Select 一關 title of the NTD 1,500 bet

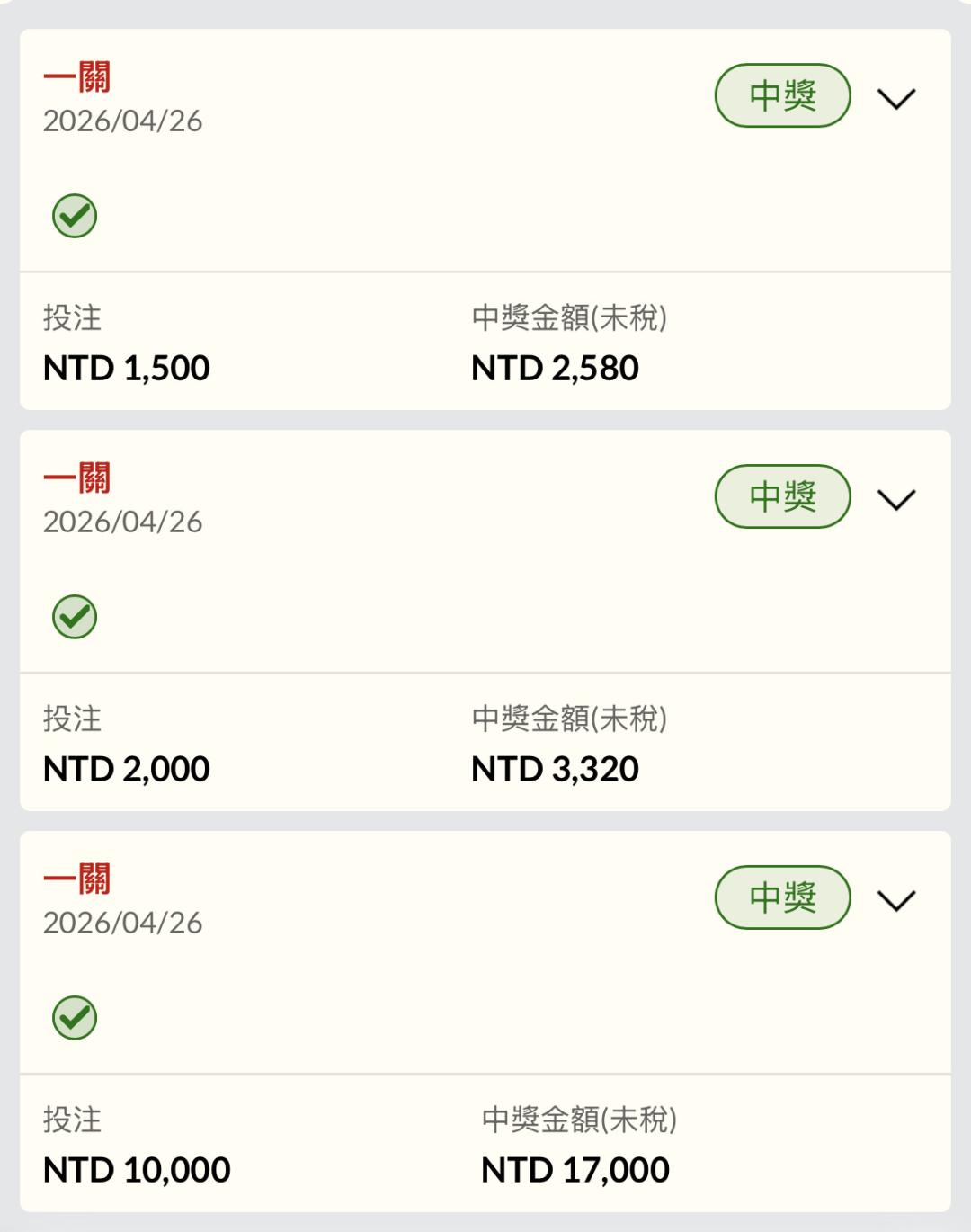pos(77,77)
